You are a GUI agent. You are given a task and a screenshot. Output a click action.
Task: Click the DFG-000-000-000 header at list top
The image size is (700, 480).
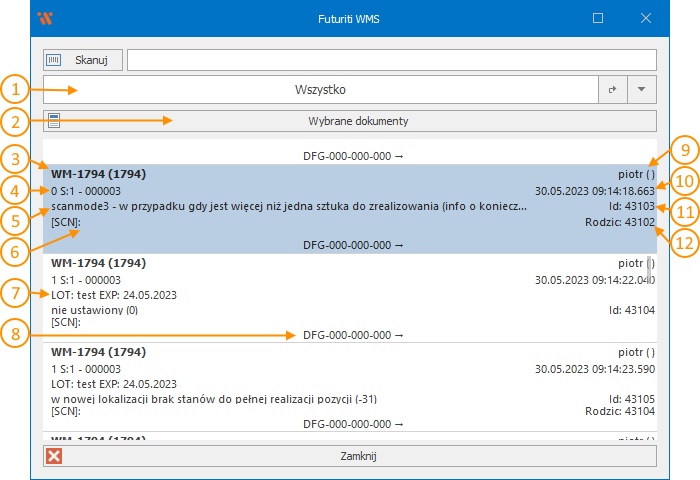352,156
